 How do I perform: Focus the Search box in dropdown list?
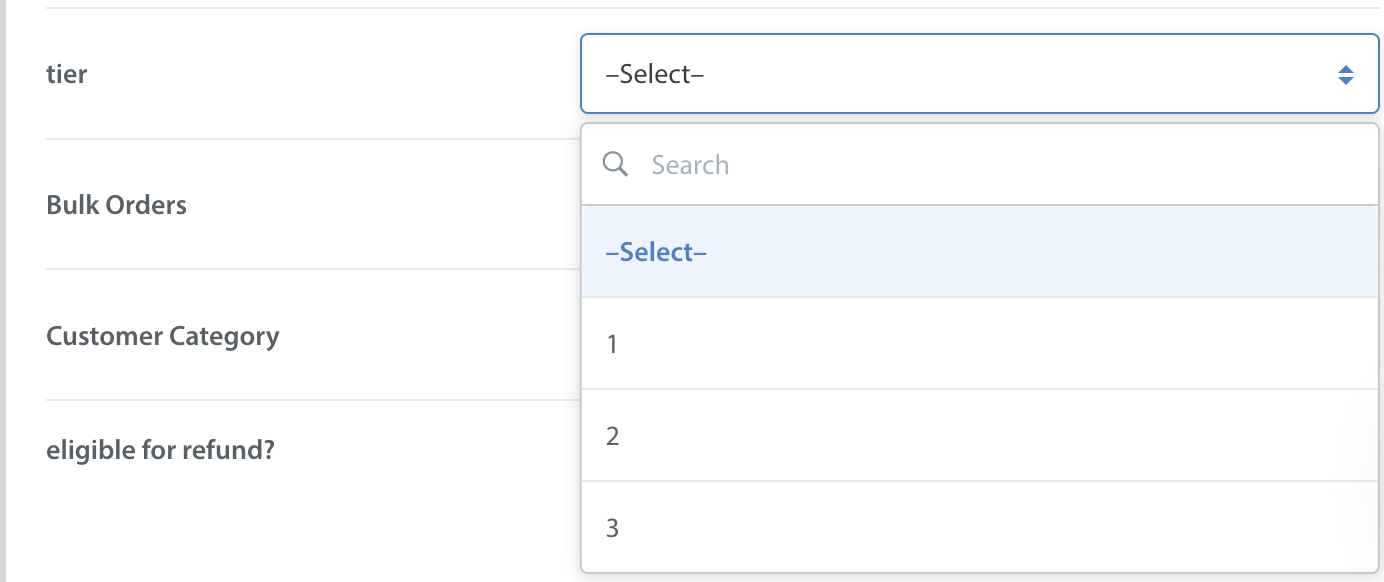coord(979,165)
